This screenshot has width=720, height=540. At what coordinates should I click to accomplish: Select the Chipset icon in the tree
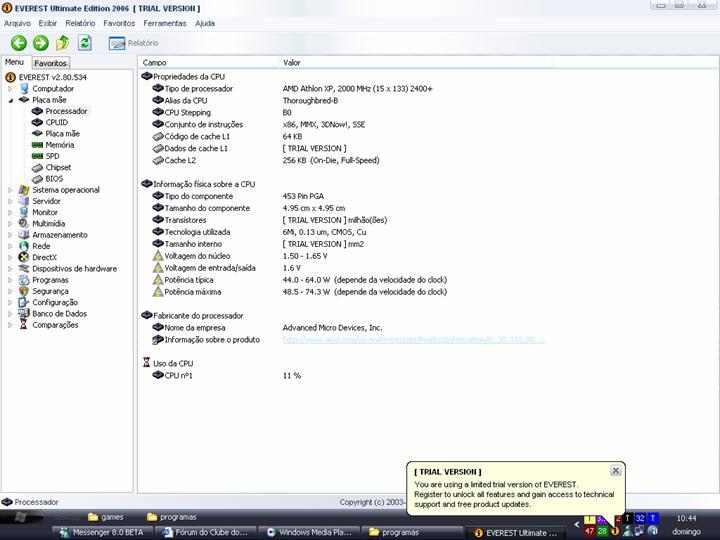[37, 168]
